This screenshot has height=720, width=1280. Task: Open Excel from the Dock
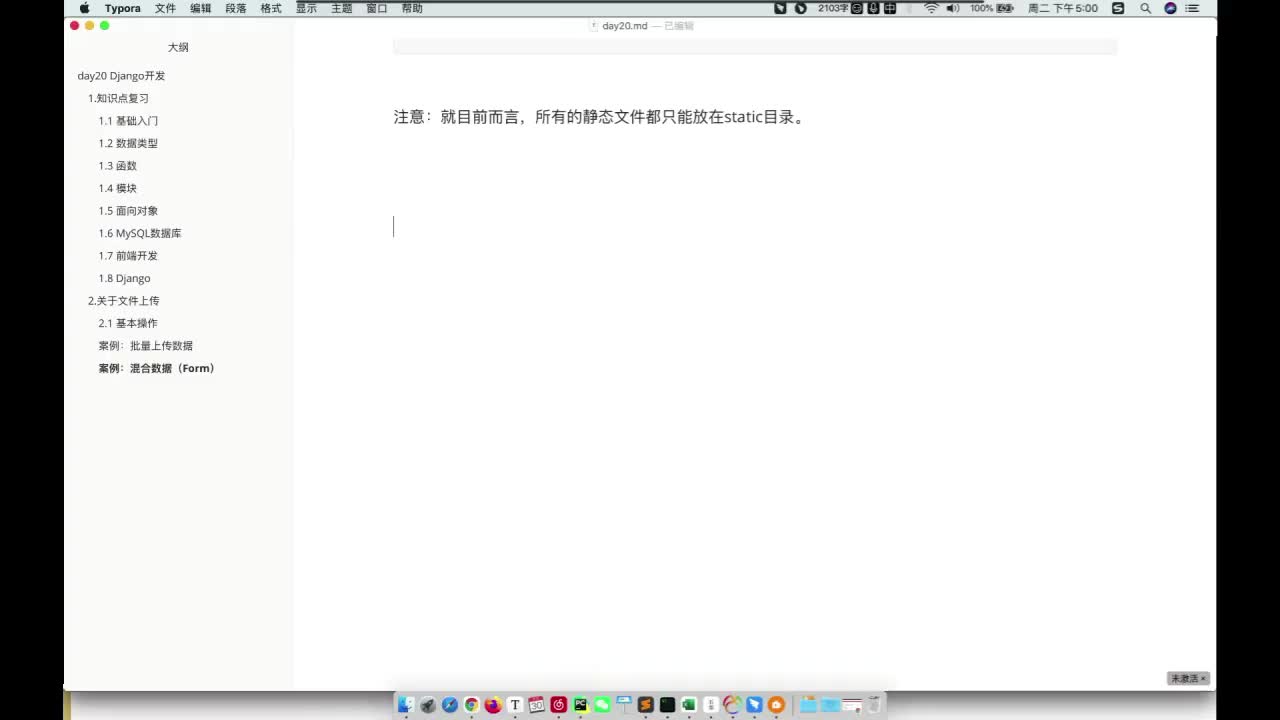click(689, 705)
